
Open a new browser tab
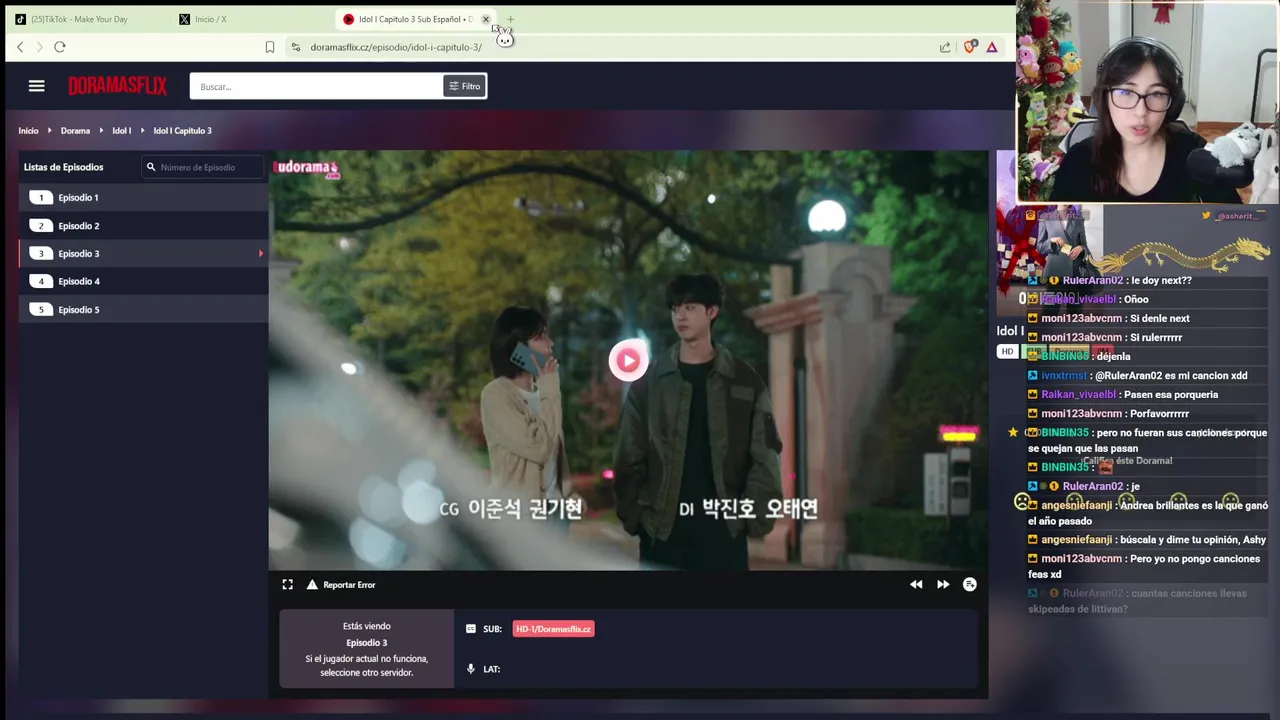[x=510, y=19]
